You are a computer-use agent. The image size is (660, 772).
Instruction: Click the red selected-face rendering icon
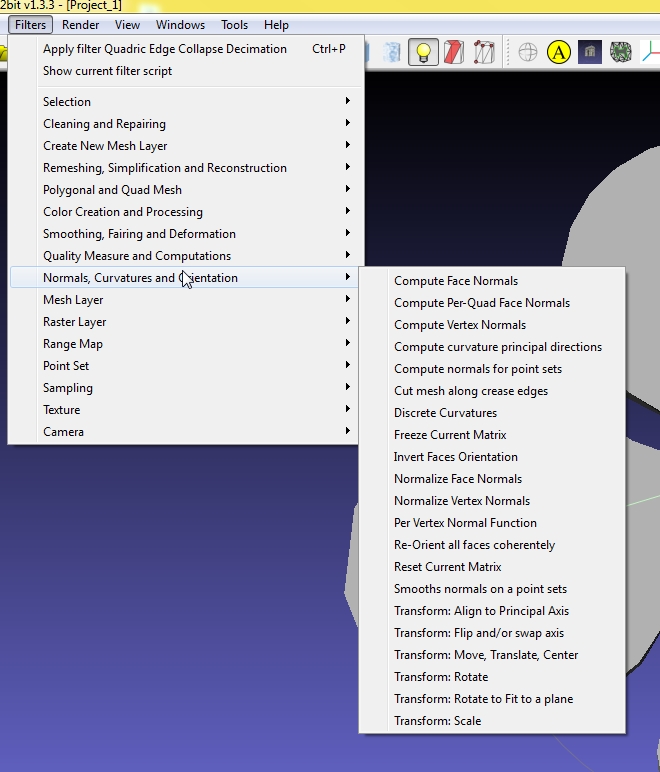453,52
